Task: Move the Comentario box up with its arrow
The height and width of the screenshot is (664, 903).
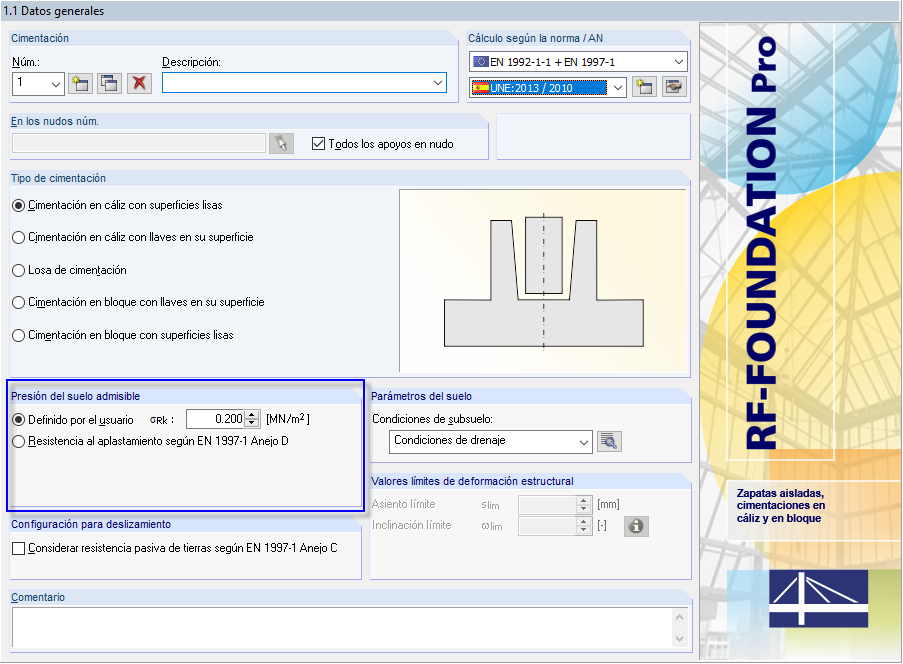Action: pyautogui.click(x=680, y=617)
